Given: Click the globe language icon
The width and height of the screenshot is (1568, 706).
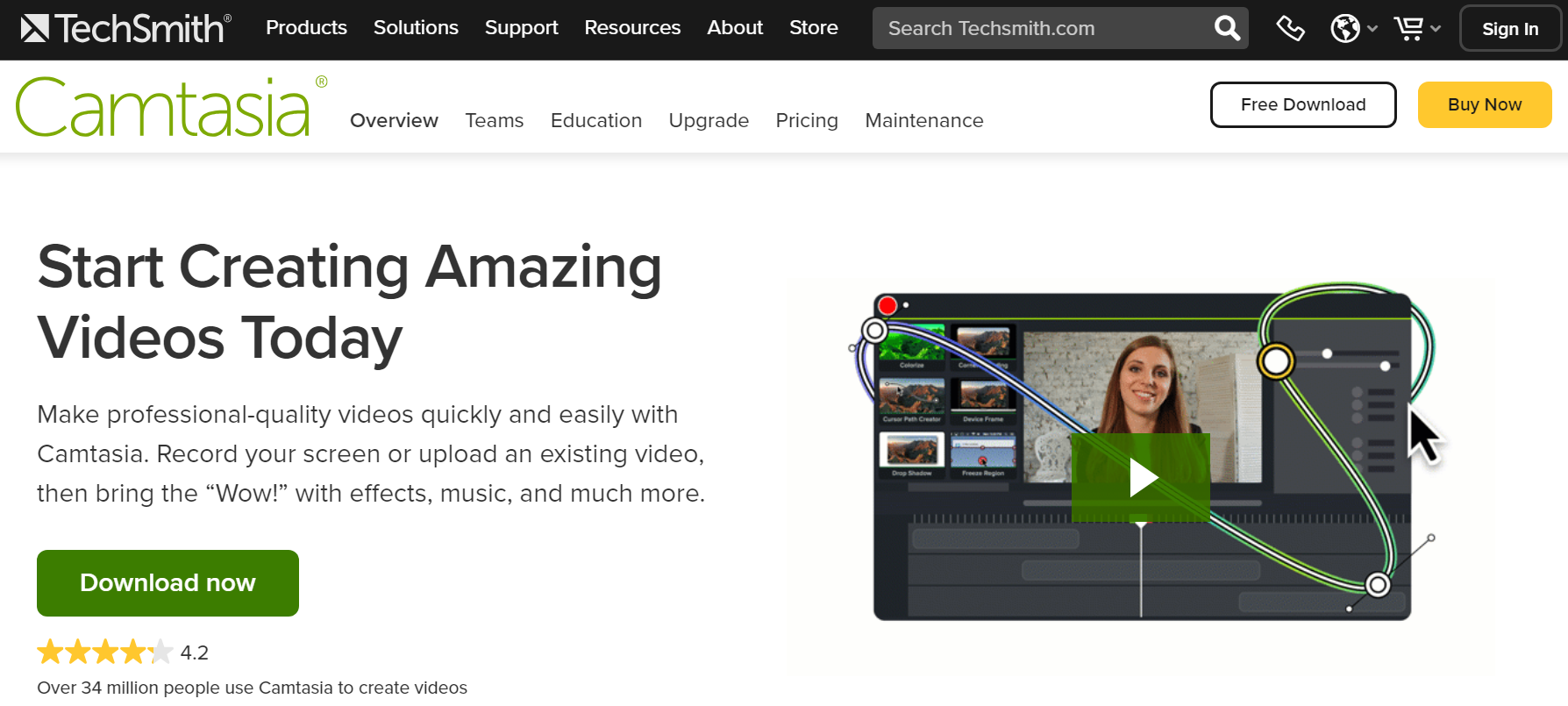Looking at the screenshot, I should (x=1344, y=28).
